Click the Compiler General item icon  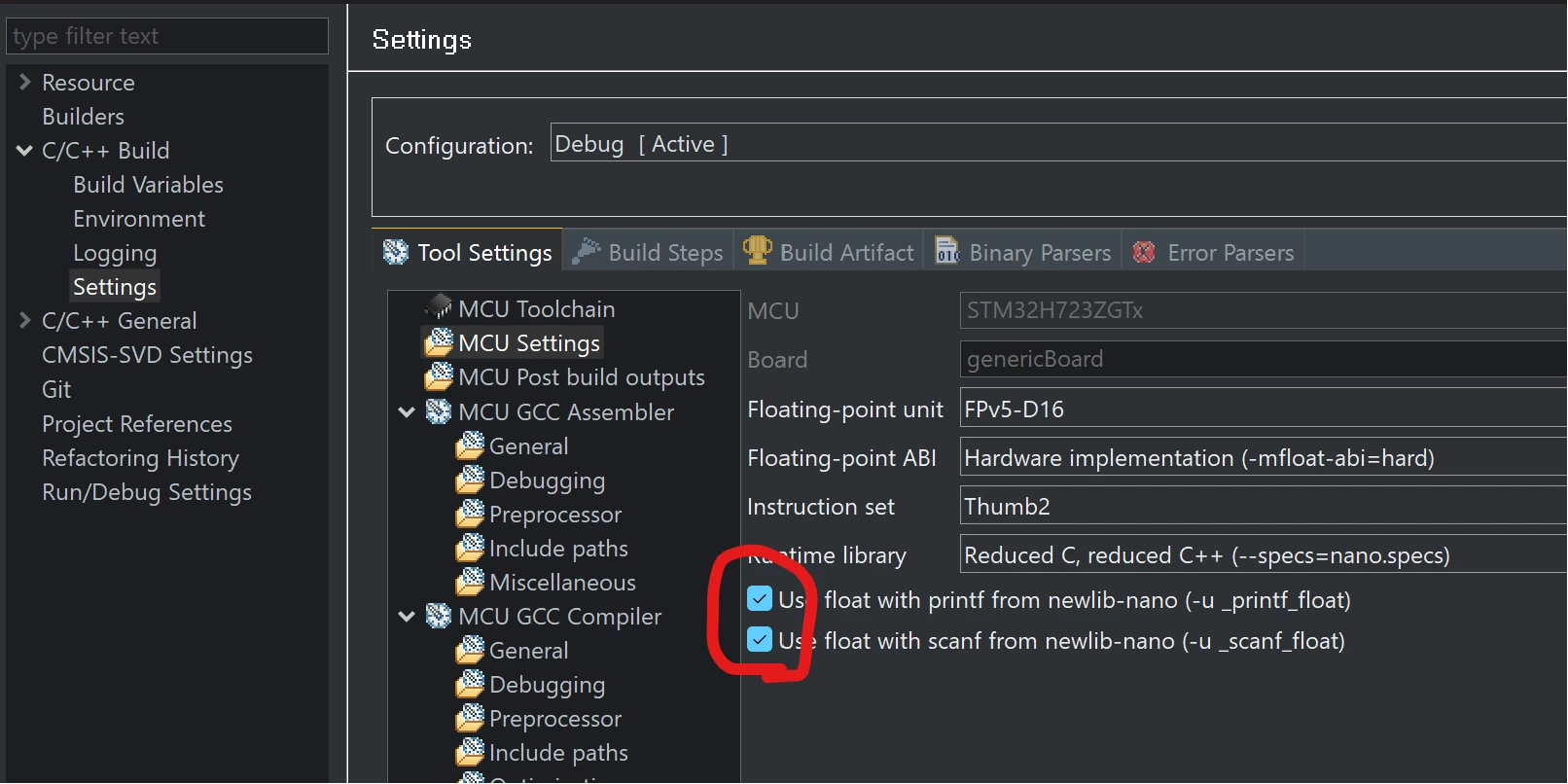(471, 650)
